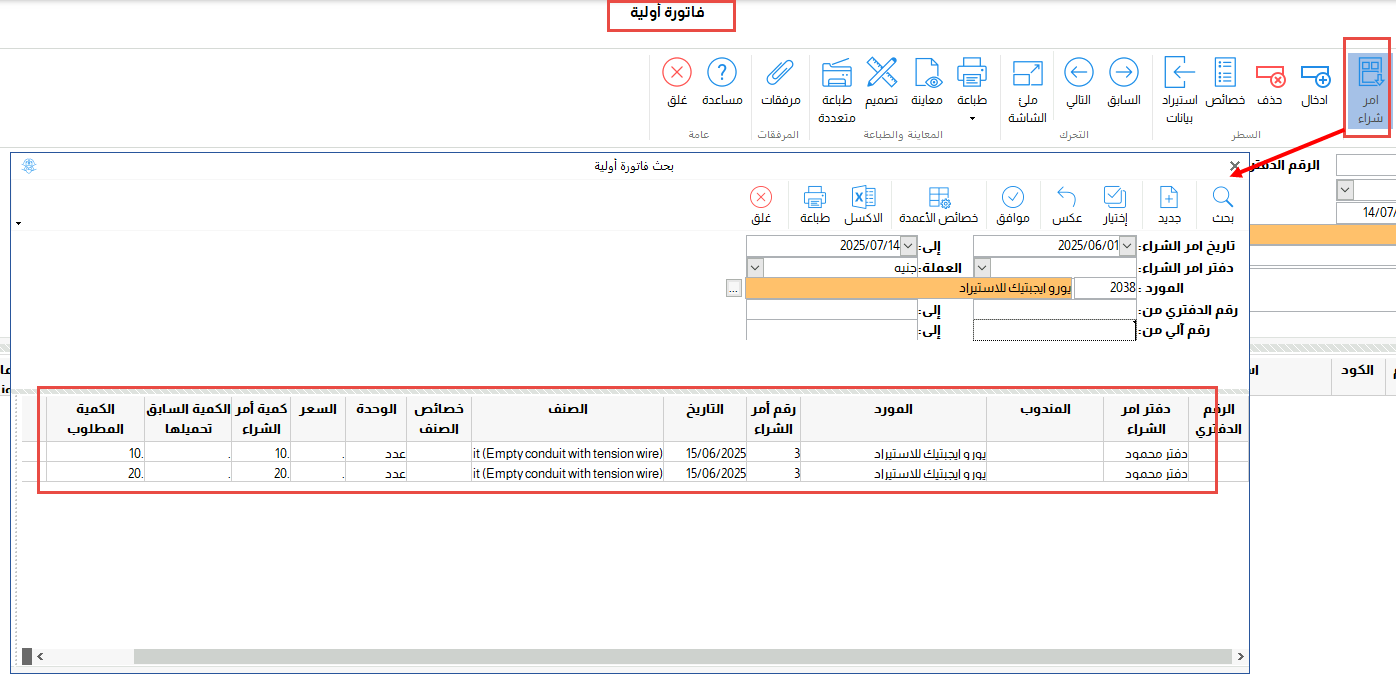The width and height of the screenshot is (1396, 683).
Task: Click the دفتر امر الشراء column header
Action: pos(1146,419)
